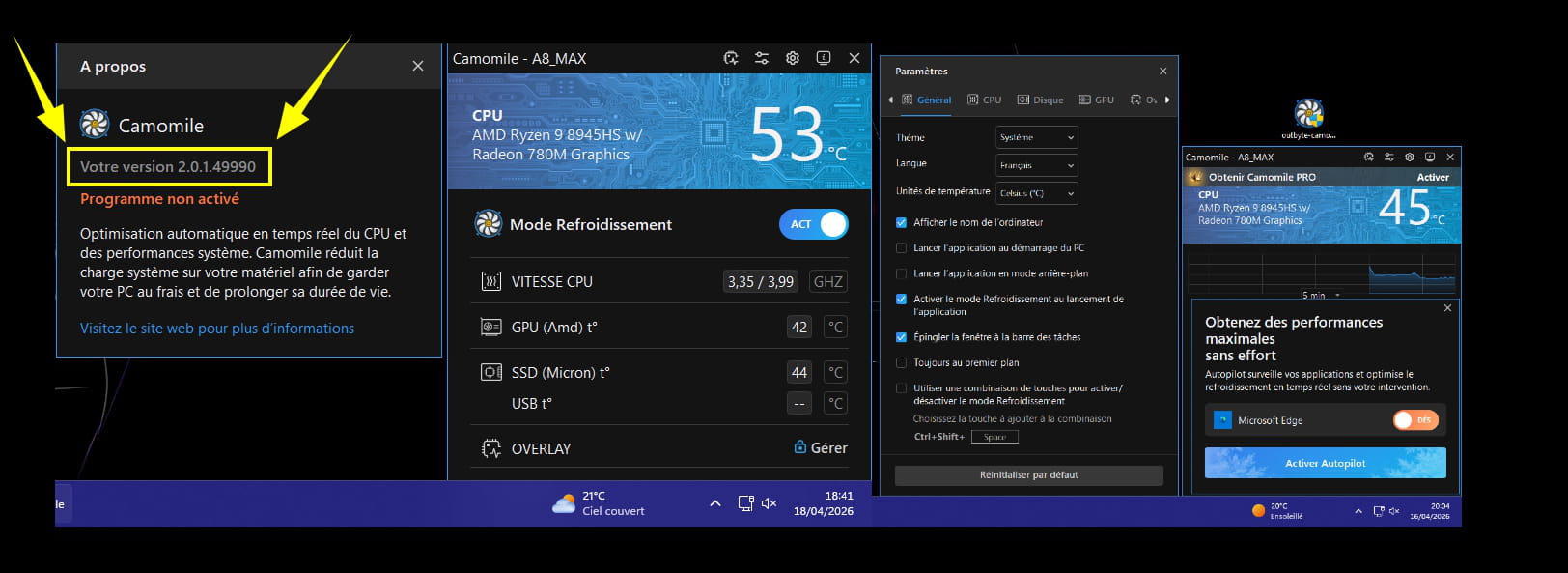
Task: Check the Toujours au premier plan box
Action: [x=902, y=363]
